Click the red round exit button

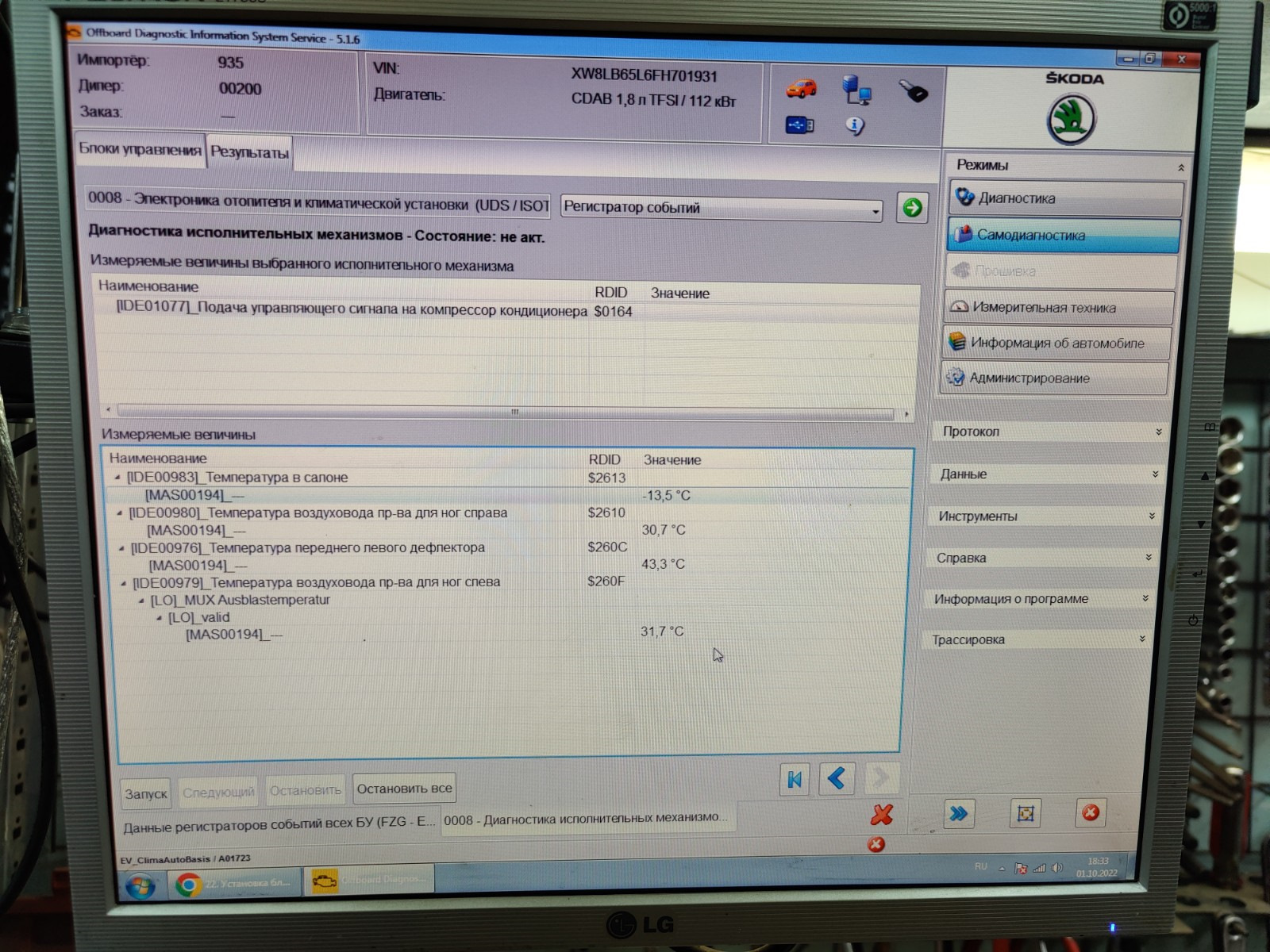[1091, 812]
